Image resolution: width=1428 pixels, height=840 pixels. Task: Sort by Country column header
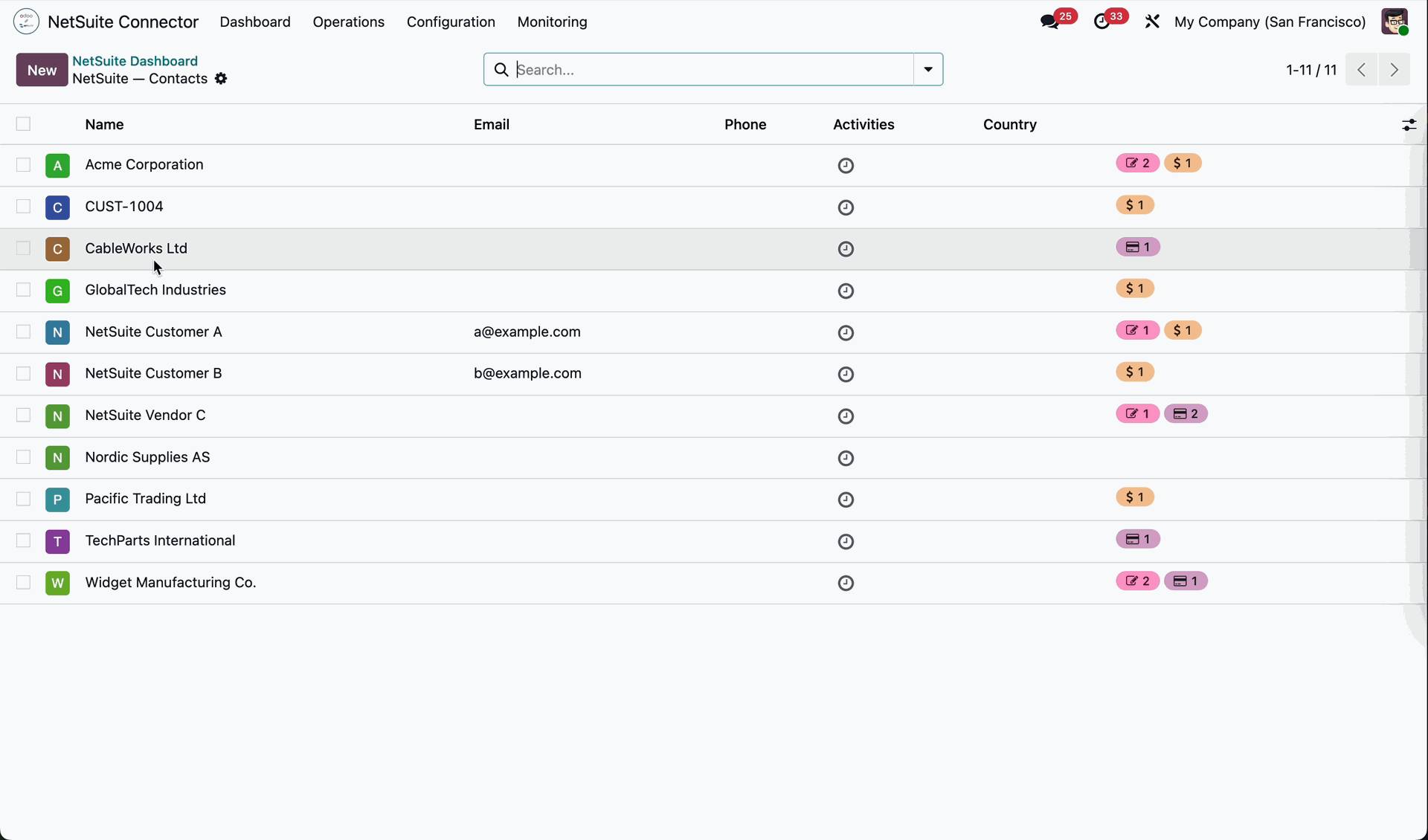tap(1010, 124)
